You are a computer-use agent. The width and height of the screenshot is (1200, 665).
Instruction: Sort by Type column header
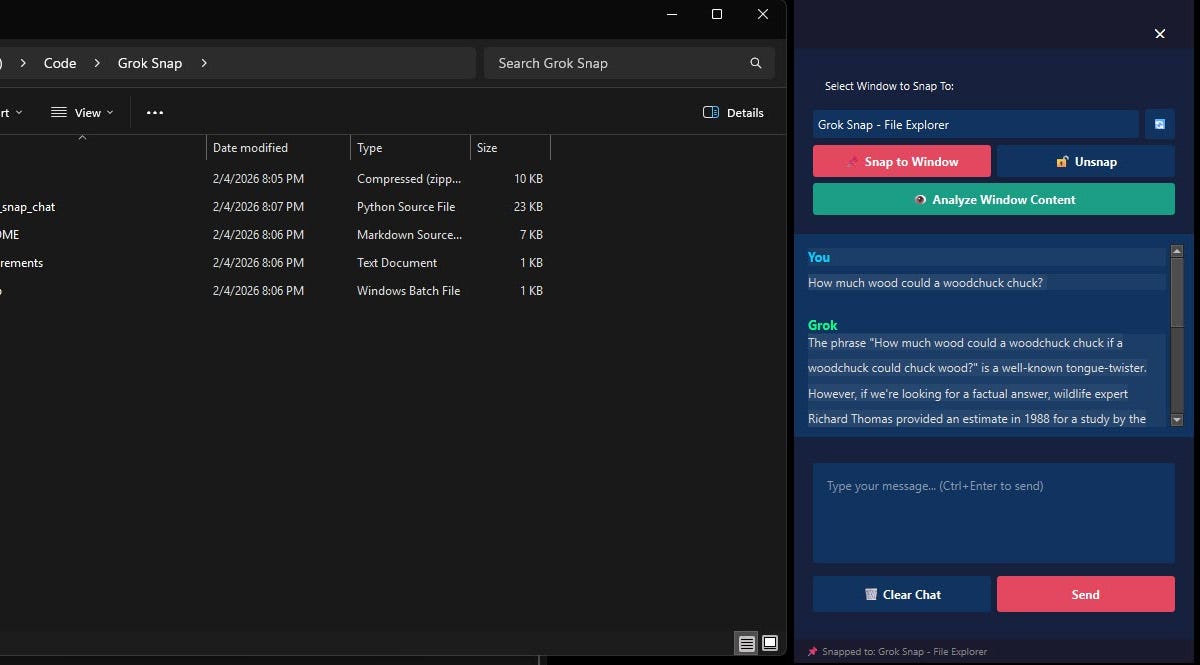(x=410, y=148)
